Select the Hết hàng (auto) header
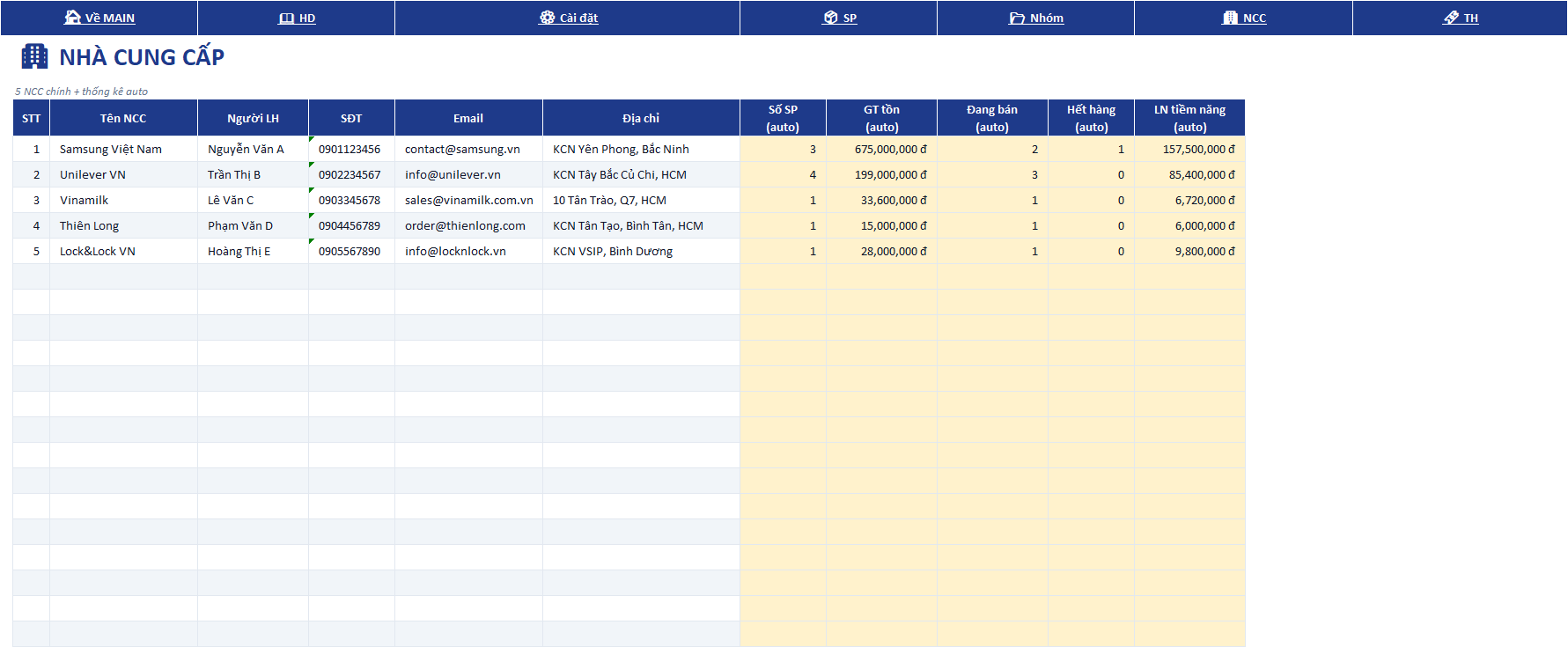 click(1091, 118)
